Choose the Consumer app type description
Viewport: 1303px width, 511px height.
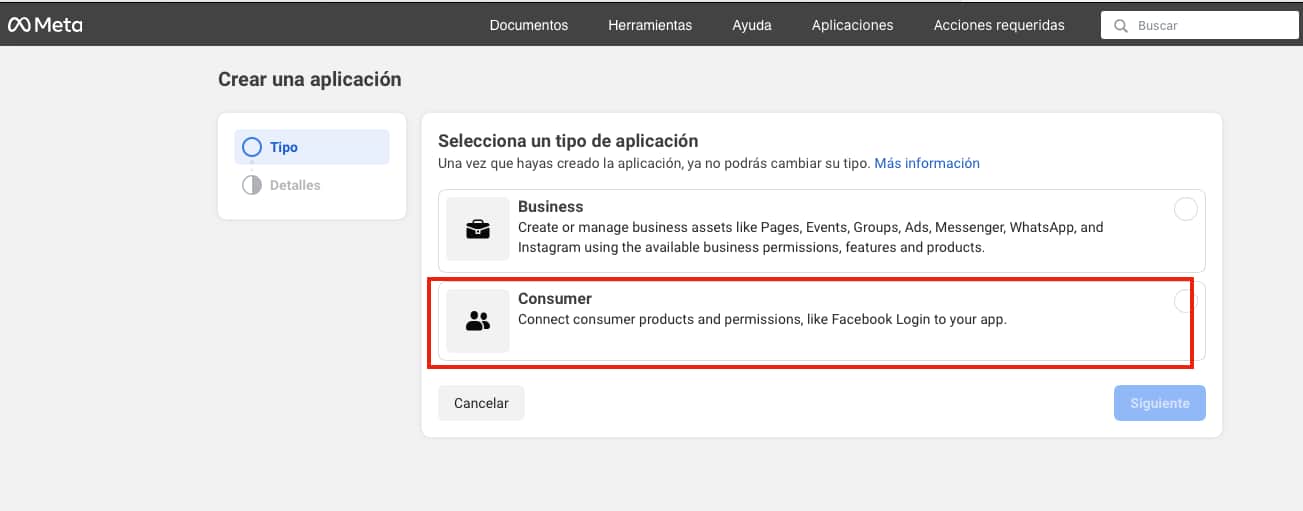(762, 320)
